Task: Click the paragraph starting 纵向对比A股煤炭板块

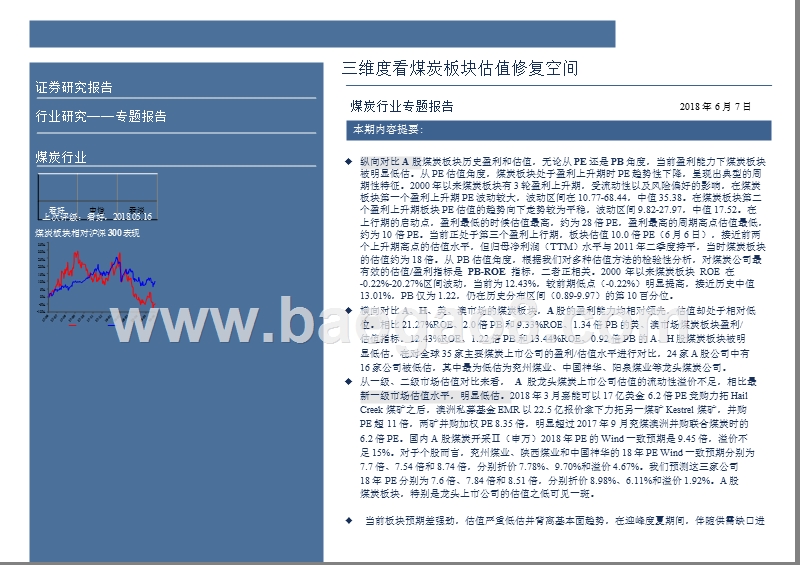Action: 563,229
